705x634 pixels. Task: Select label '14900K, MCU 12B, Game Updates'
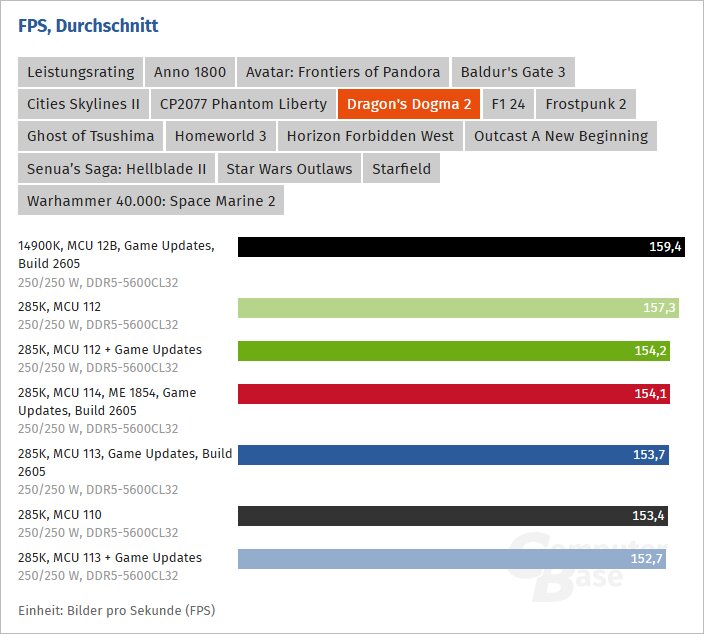click(x=116, y=254)
